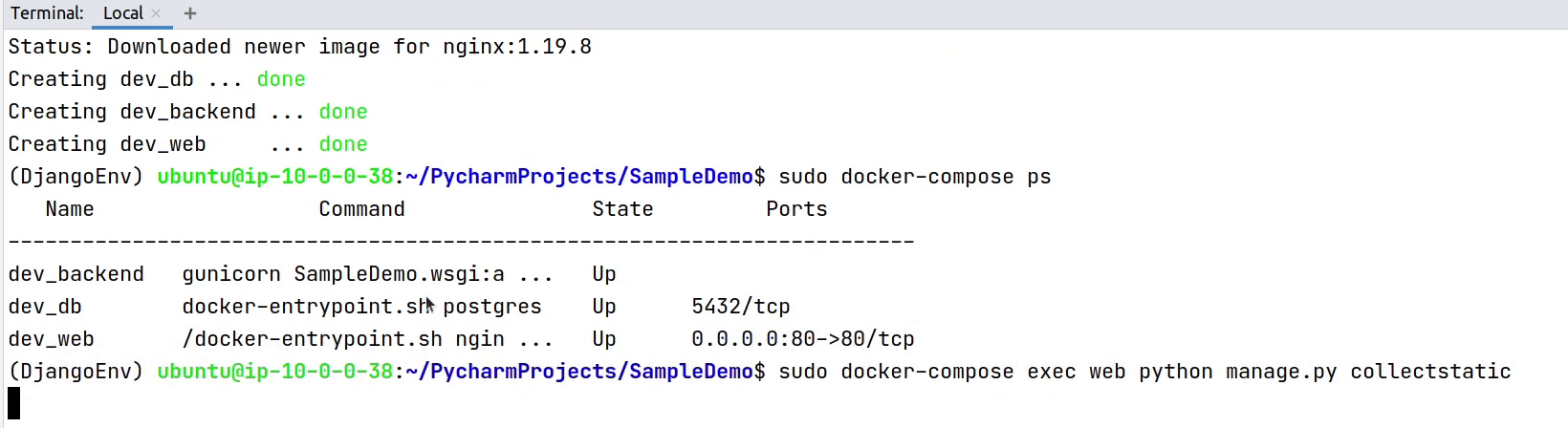Click green done after Creating dev_backend
Viewport: 1568px width, 428px height.
pyautogui.click(x=343, y=112)
